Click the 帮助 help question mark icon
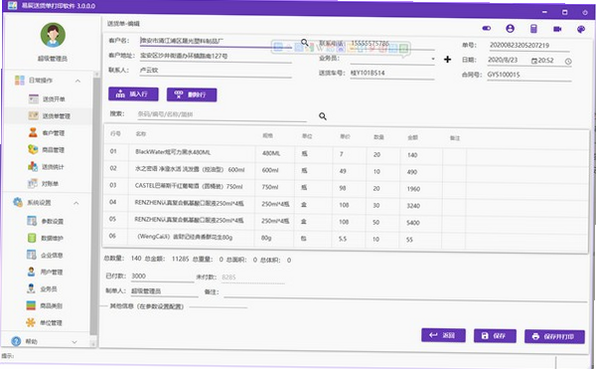 pos(16,341)
